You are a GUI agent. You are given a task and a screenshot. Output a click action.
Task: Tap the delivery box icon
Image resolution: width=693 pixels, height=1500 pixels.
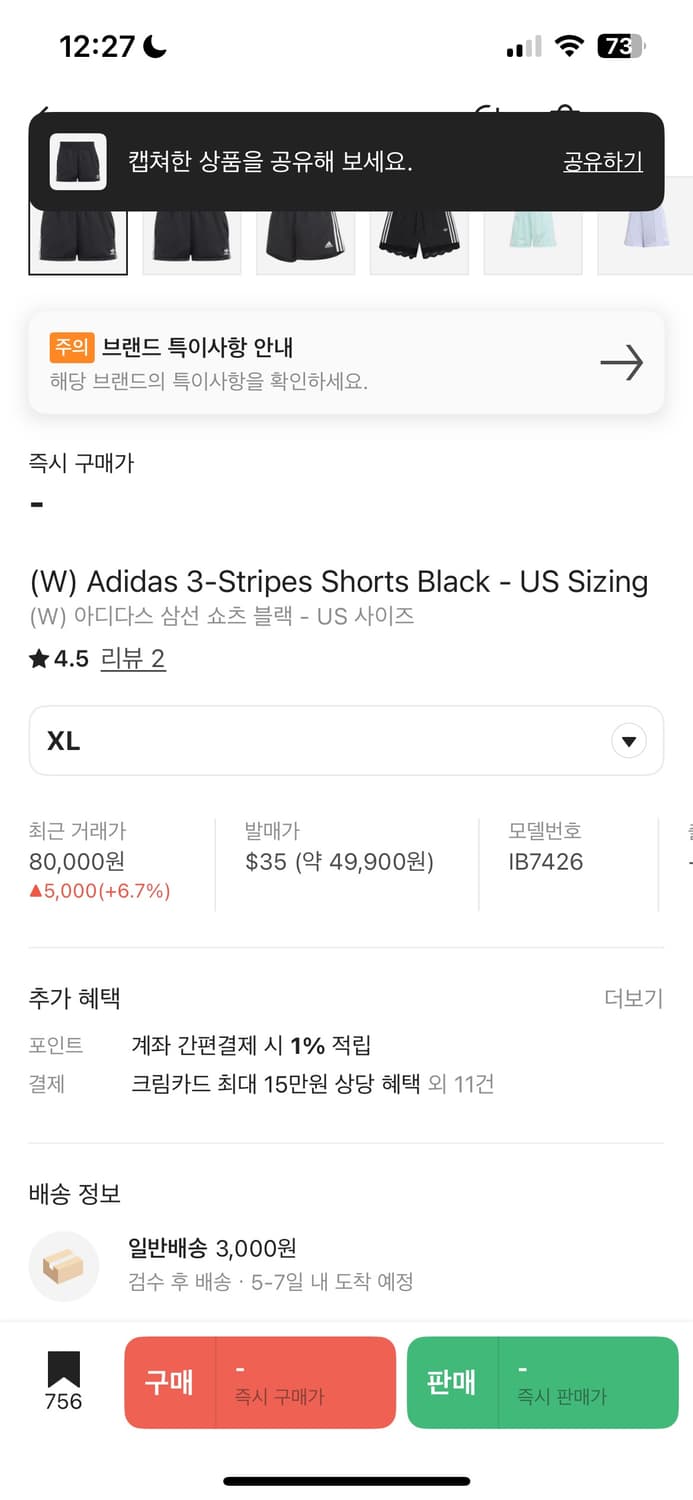[64, 1266]
